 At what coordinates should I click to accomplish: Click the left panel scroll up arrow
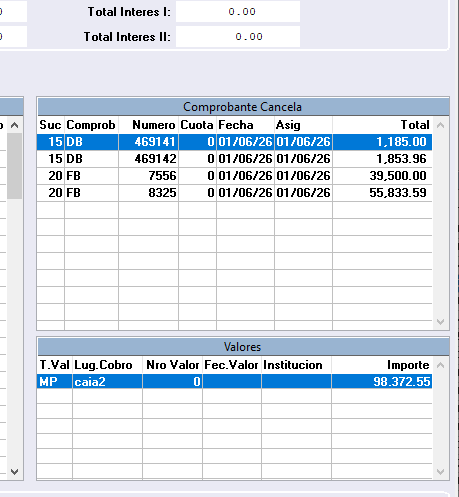click(x=14, y=125)
